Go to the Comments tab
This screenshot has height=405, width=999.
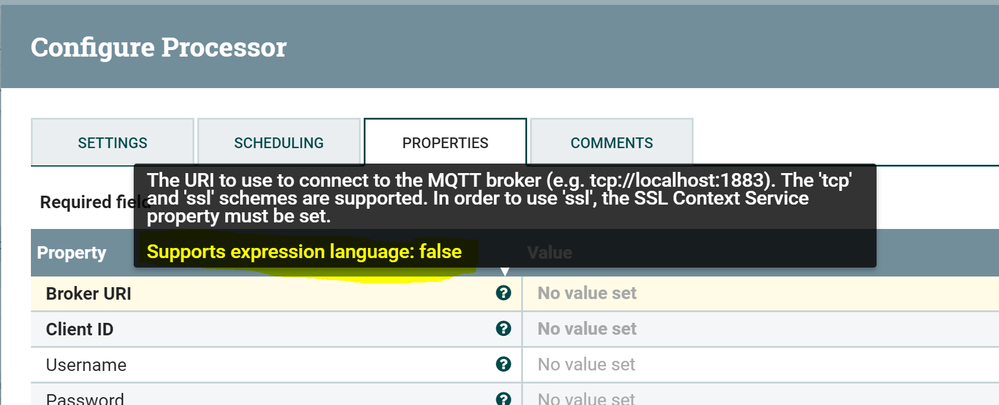tap(611, 142)
